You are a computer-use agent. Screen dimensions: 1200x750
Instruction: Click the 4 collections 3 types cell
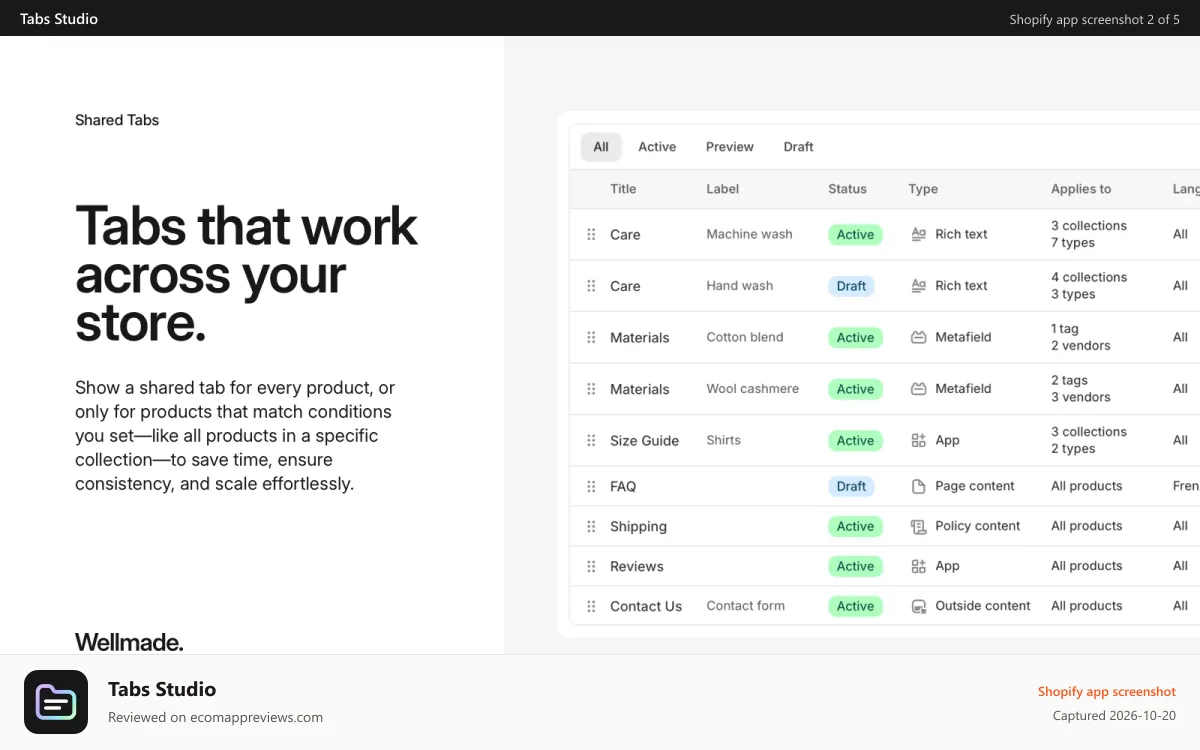coord(1089,286)
